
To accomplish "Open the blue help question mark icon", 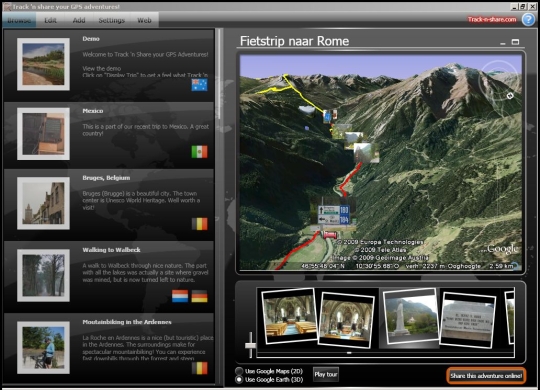I will click(x=529, y=19).
